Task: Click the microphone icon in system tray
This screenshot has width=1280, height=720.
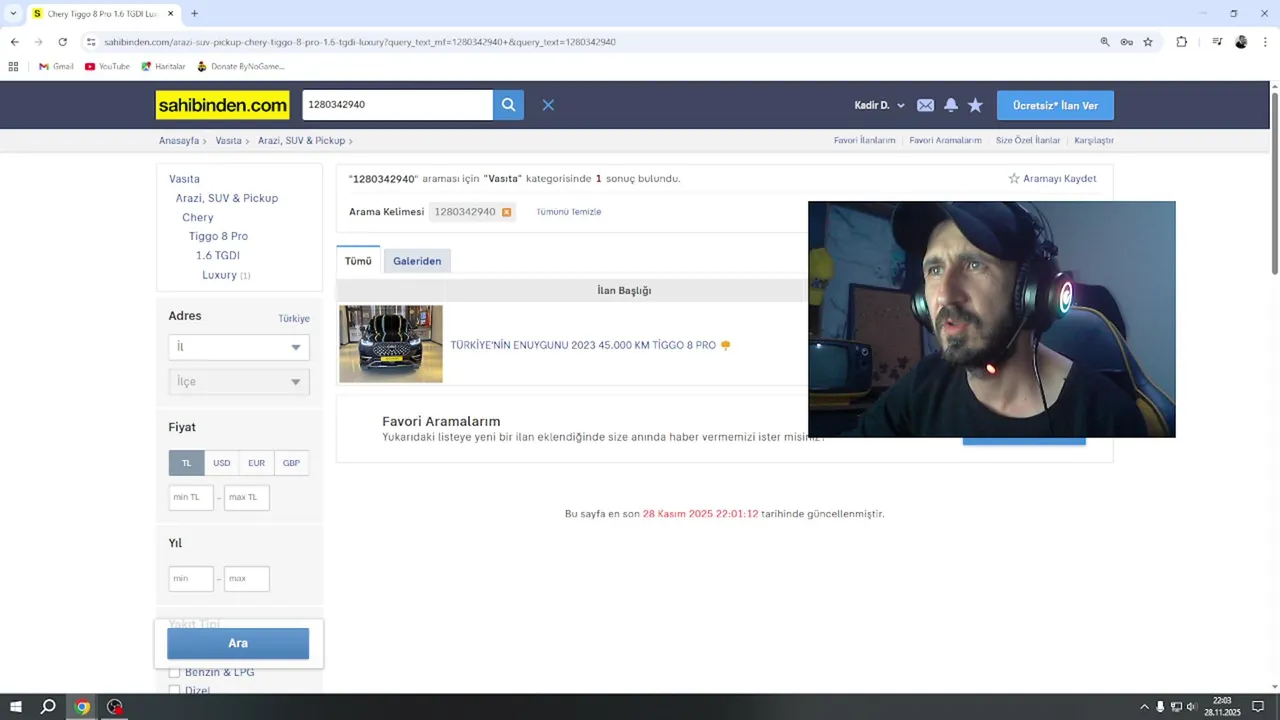Action: click(x=1160, y=707)
